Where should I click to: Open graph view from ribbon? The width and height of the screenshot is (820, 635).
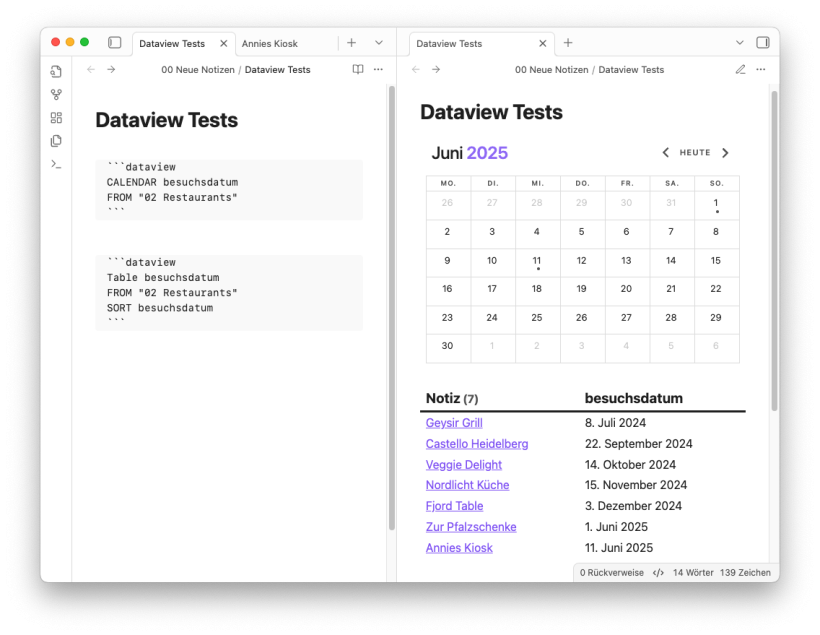tap(56, 95)
